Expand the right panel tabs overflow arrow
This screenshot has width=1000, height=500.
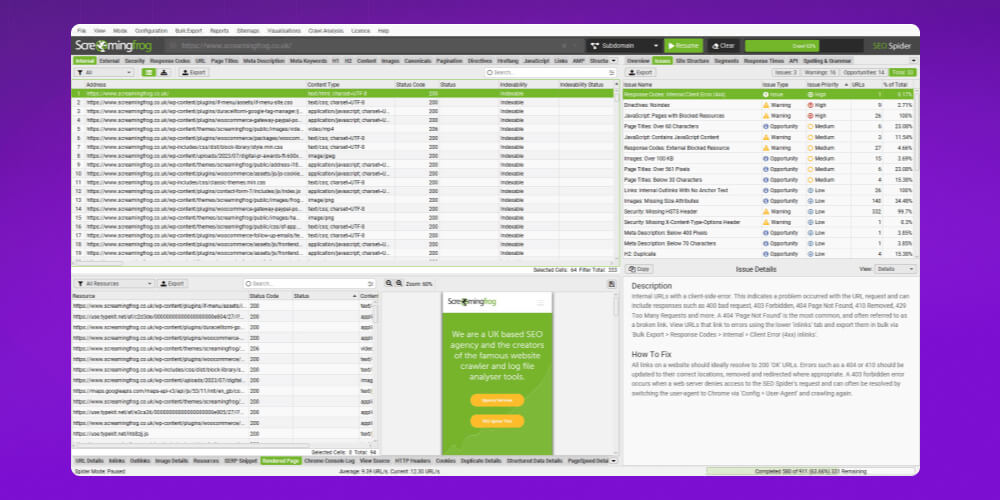click(913, 61)
